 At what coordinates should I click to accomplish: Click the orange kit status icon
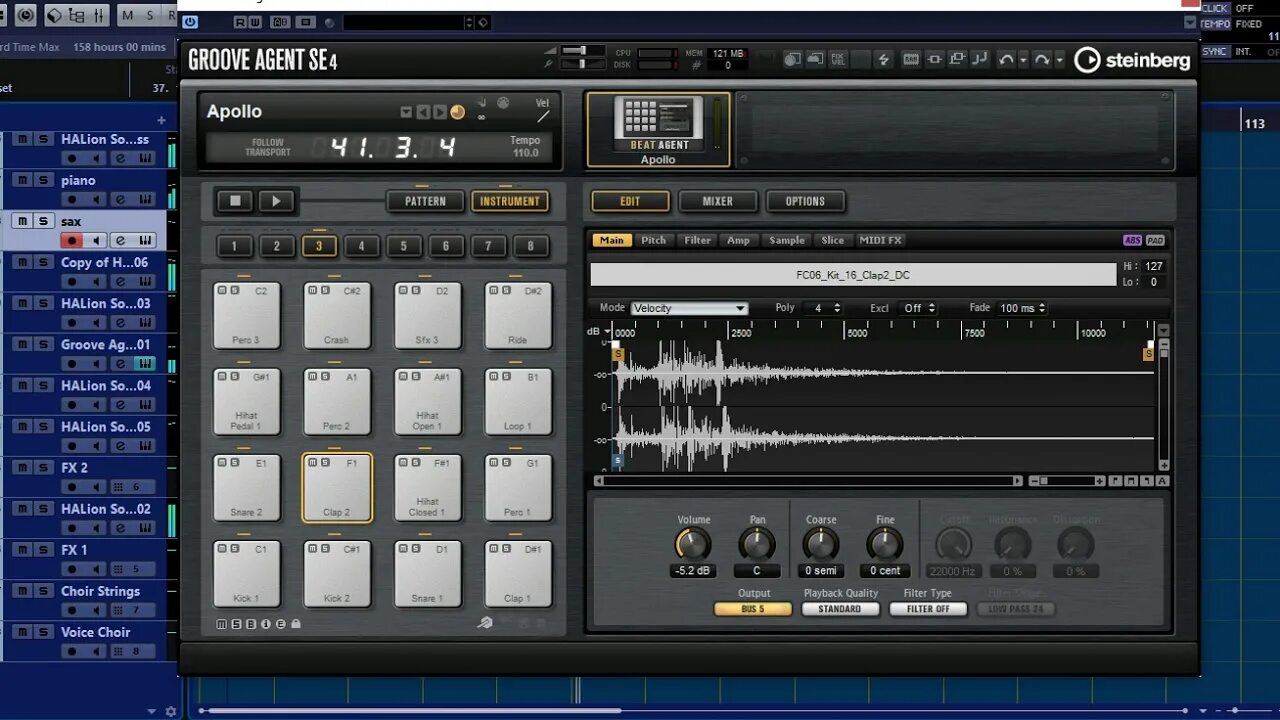pyautogui.click(x=457, y=112)
